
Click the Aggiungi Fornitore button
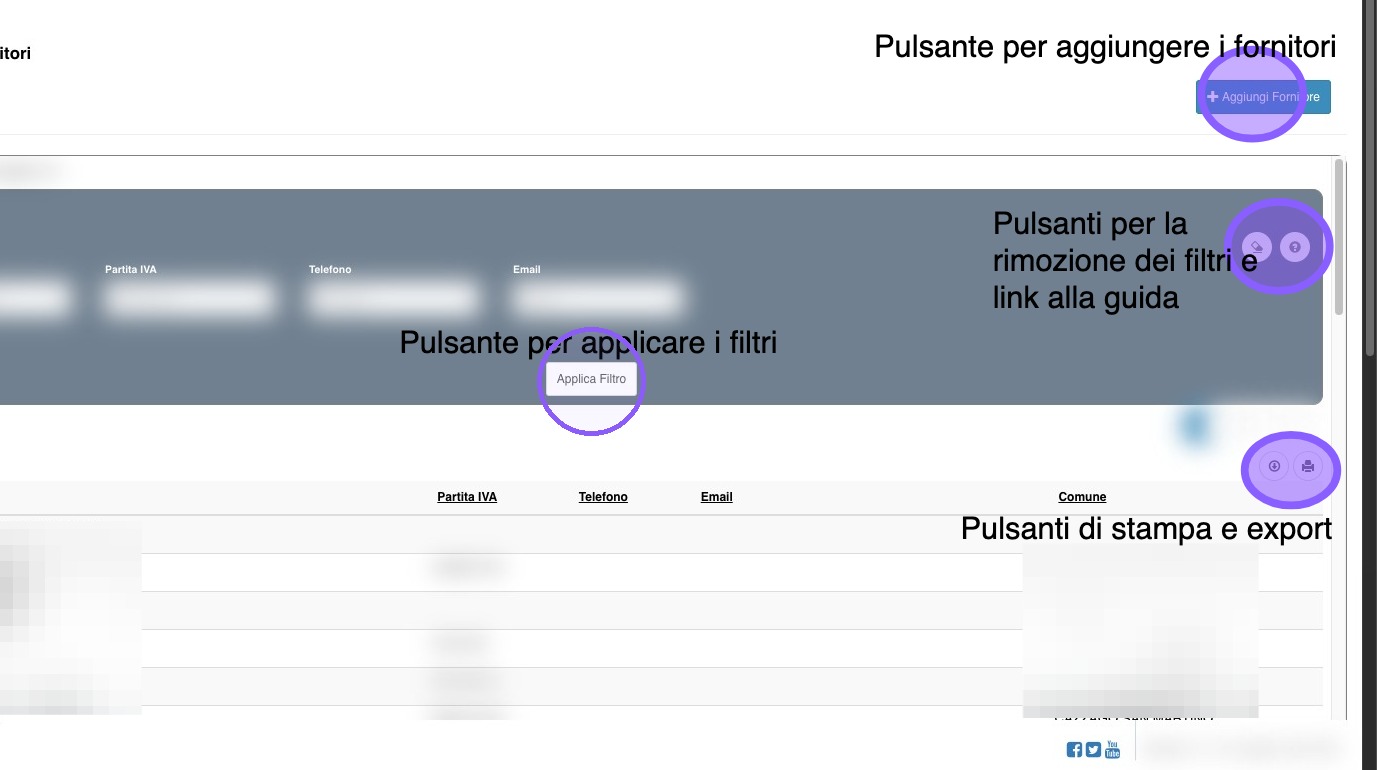tap(1263, 97)
